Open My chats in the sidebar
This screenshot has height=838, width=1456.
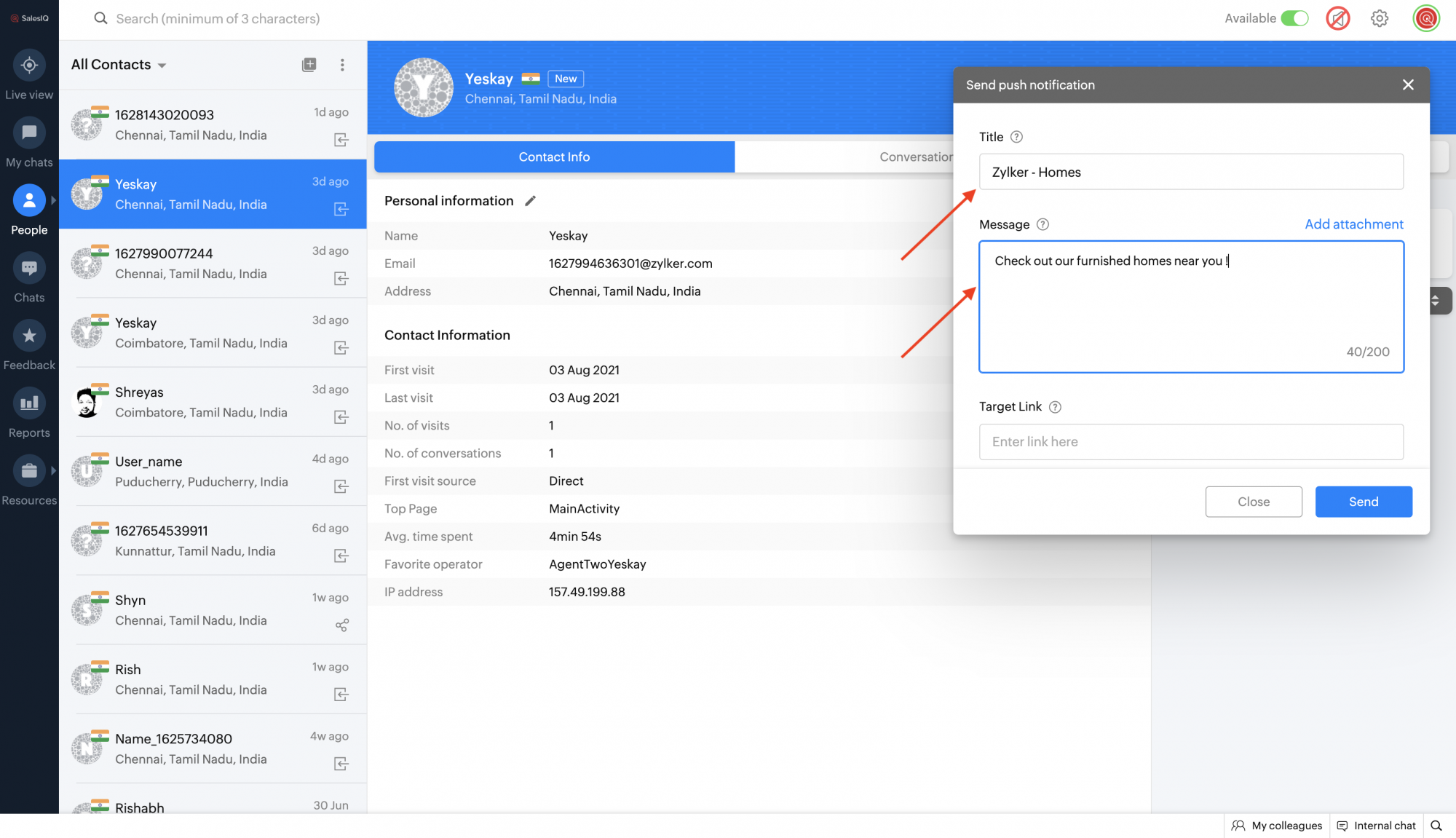click(x=29, y=133)
